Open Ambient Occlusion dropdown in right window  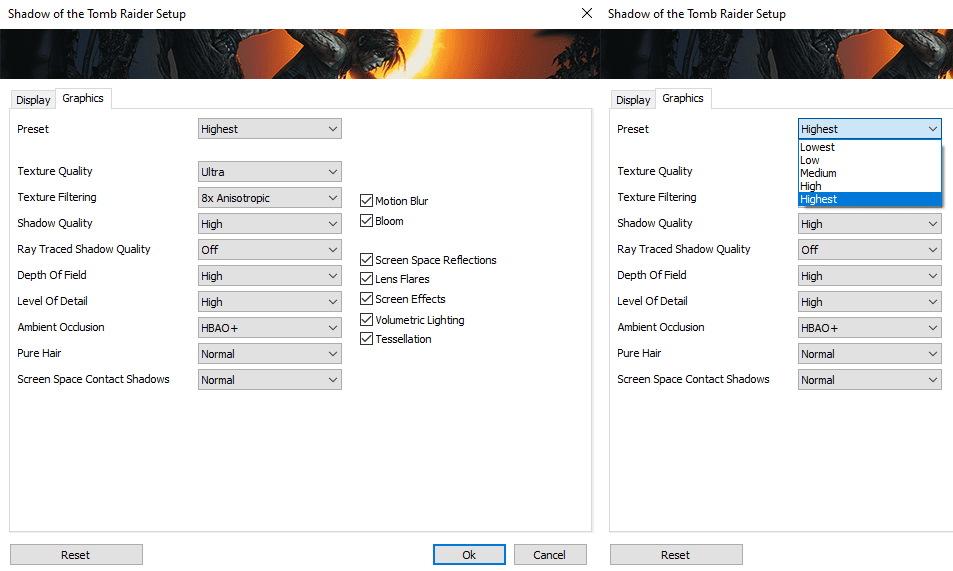[869, 328]
